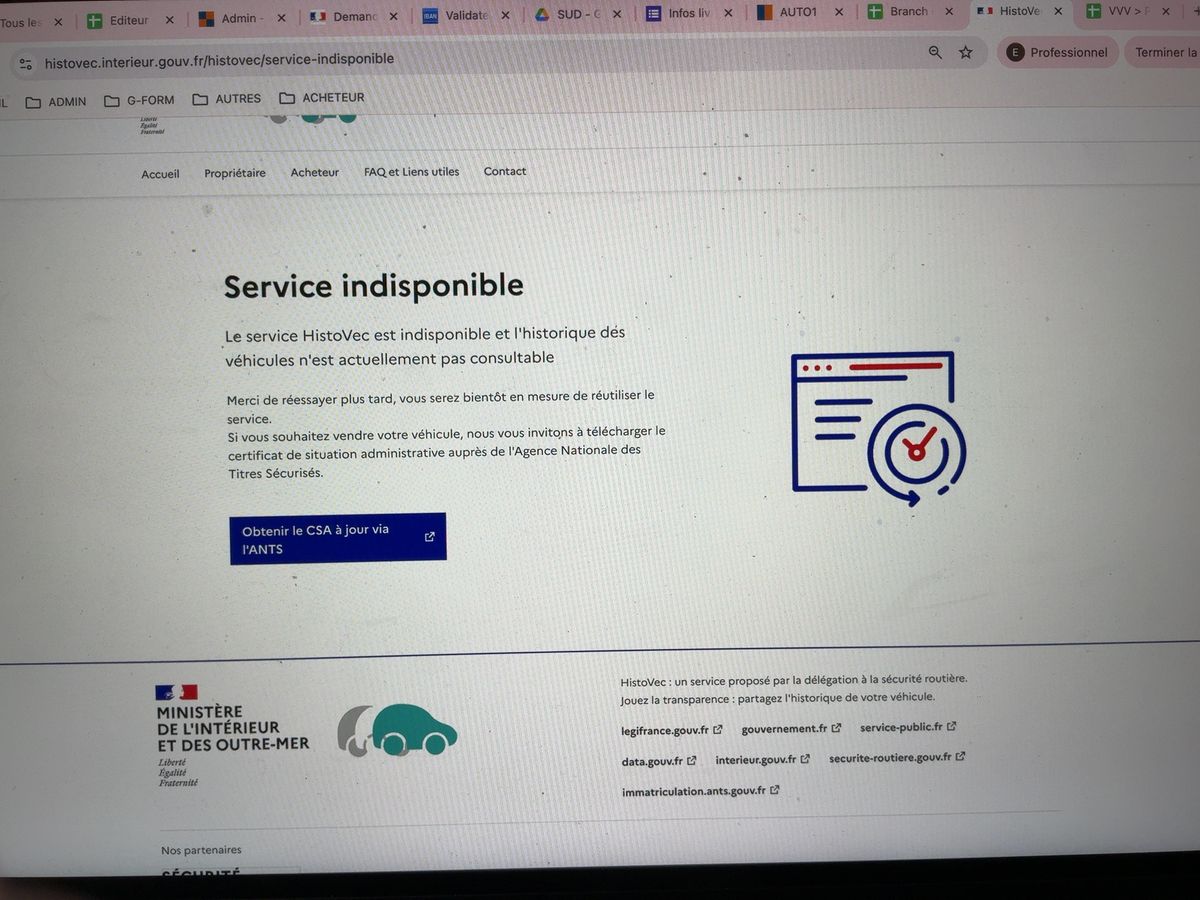Open the Professionnel profile menu
The image size is (1200, 900).
(x=1058, y=52)
